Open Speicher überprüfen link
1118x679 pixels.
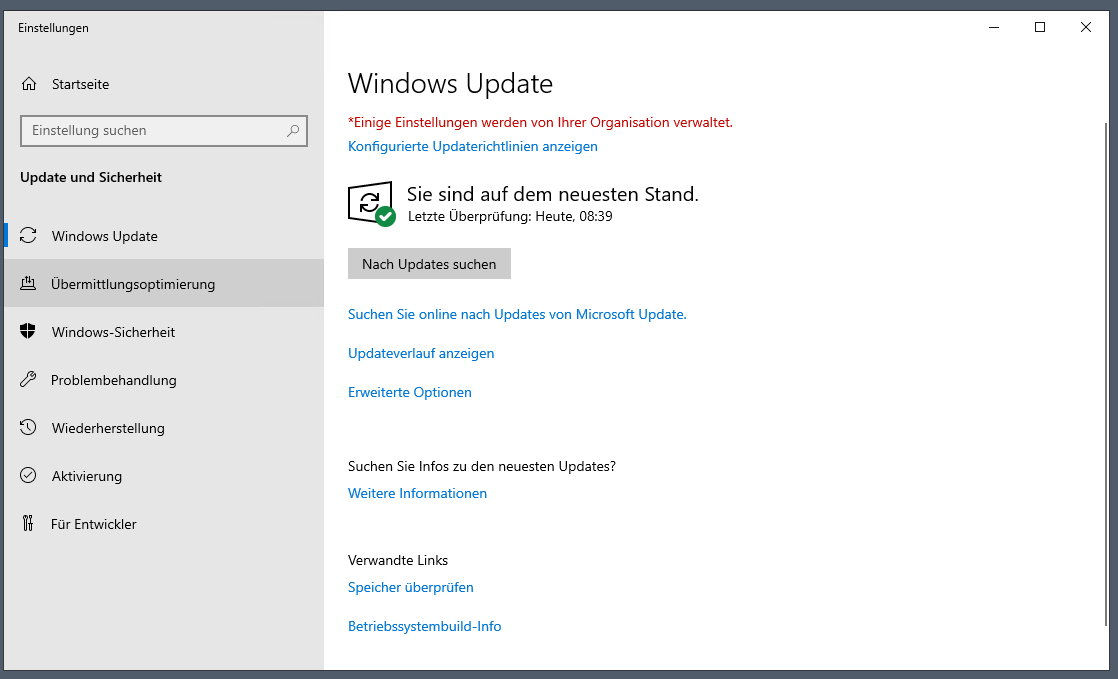coord(411,588)
